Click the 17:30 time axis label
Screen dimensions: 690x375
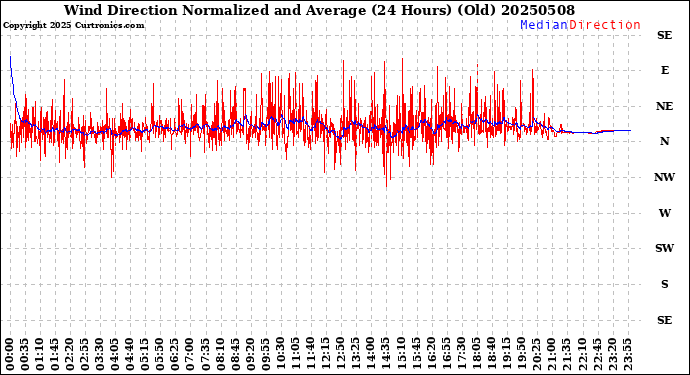click(x=461, y=354)
